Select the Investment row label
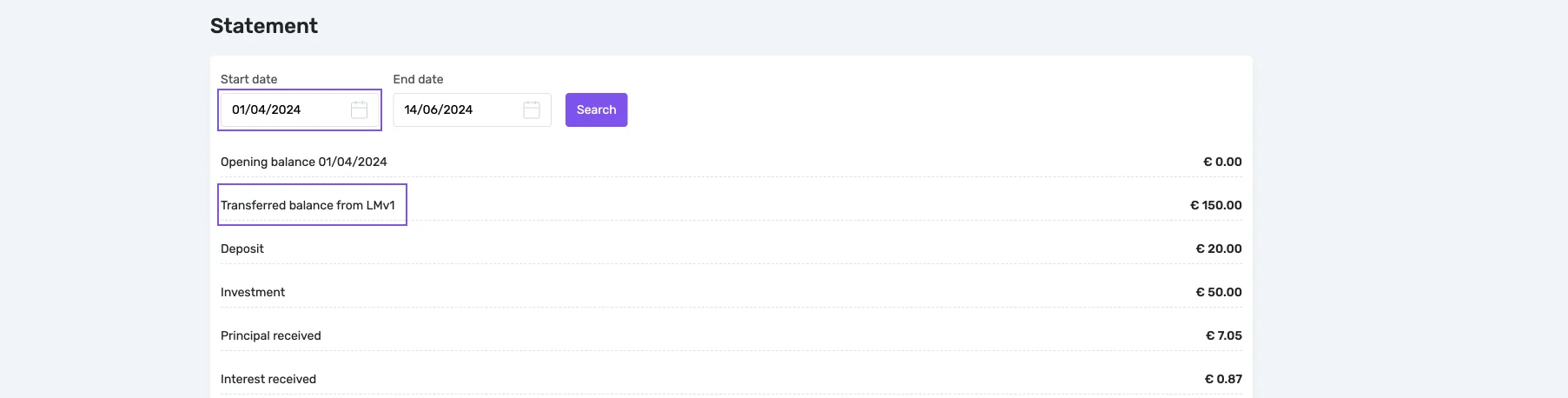The width and height of the screenshot is (1568, 398). 253,292
